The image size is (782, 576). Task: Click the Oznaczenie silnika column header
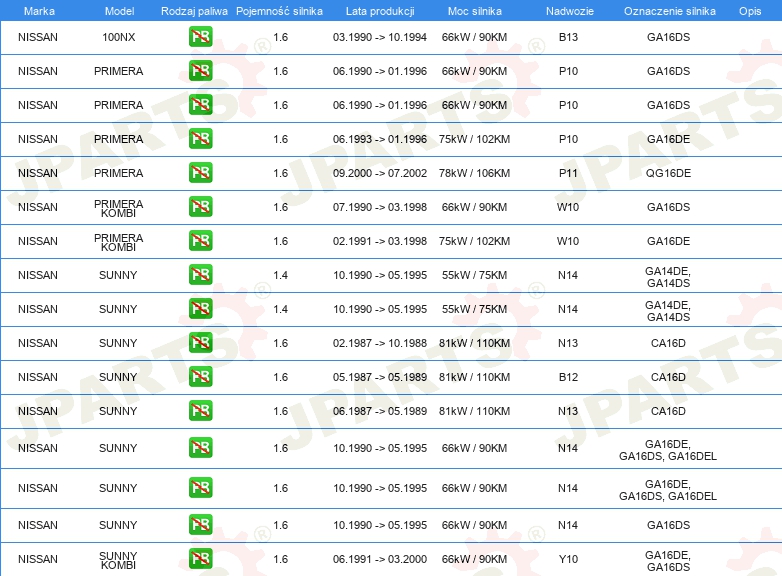pos(669,11)
